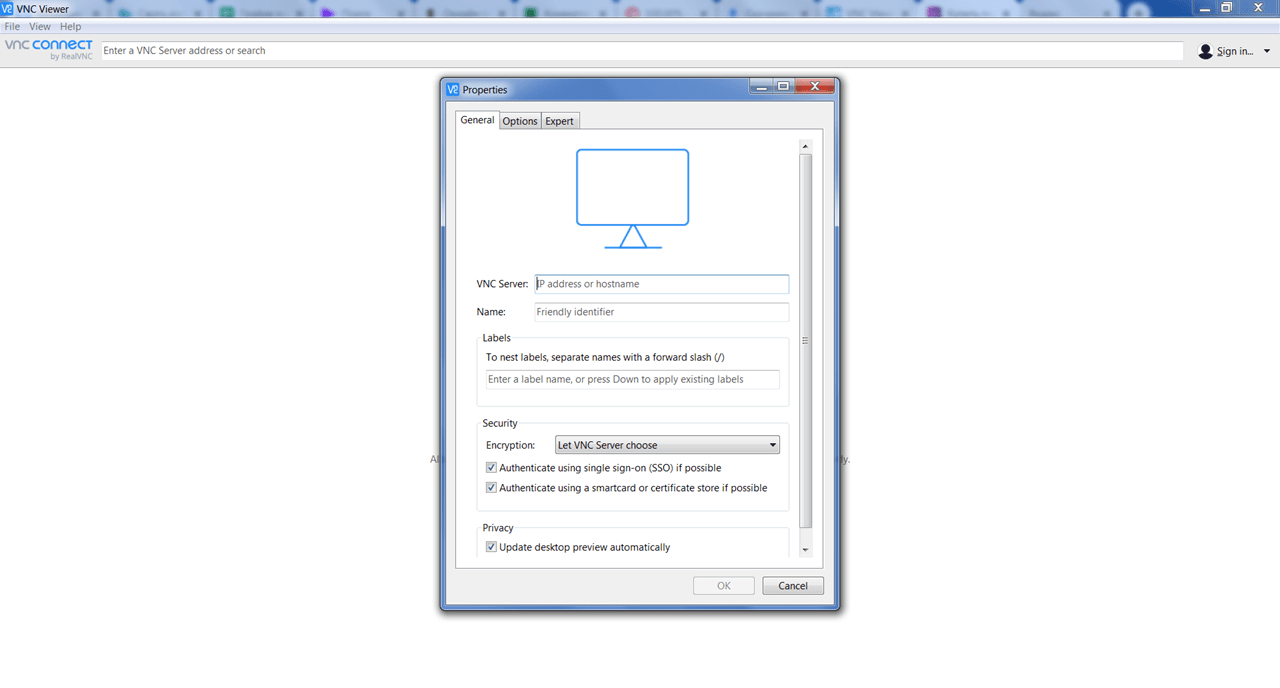Switch to the Expert tab
The height and width of the screenshot is (688, 1280).
coord(559,121)
